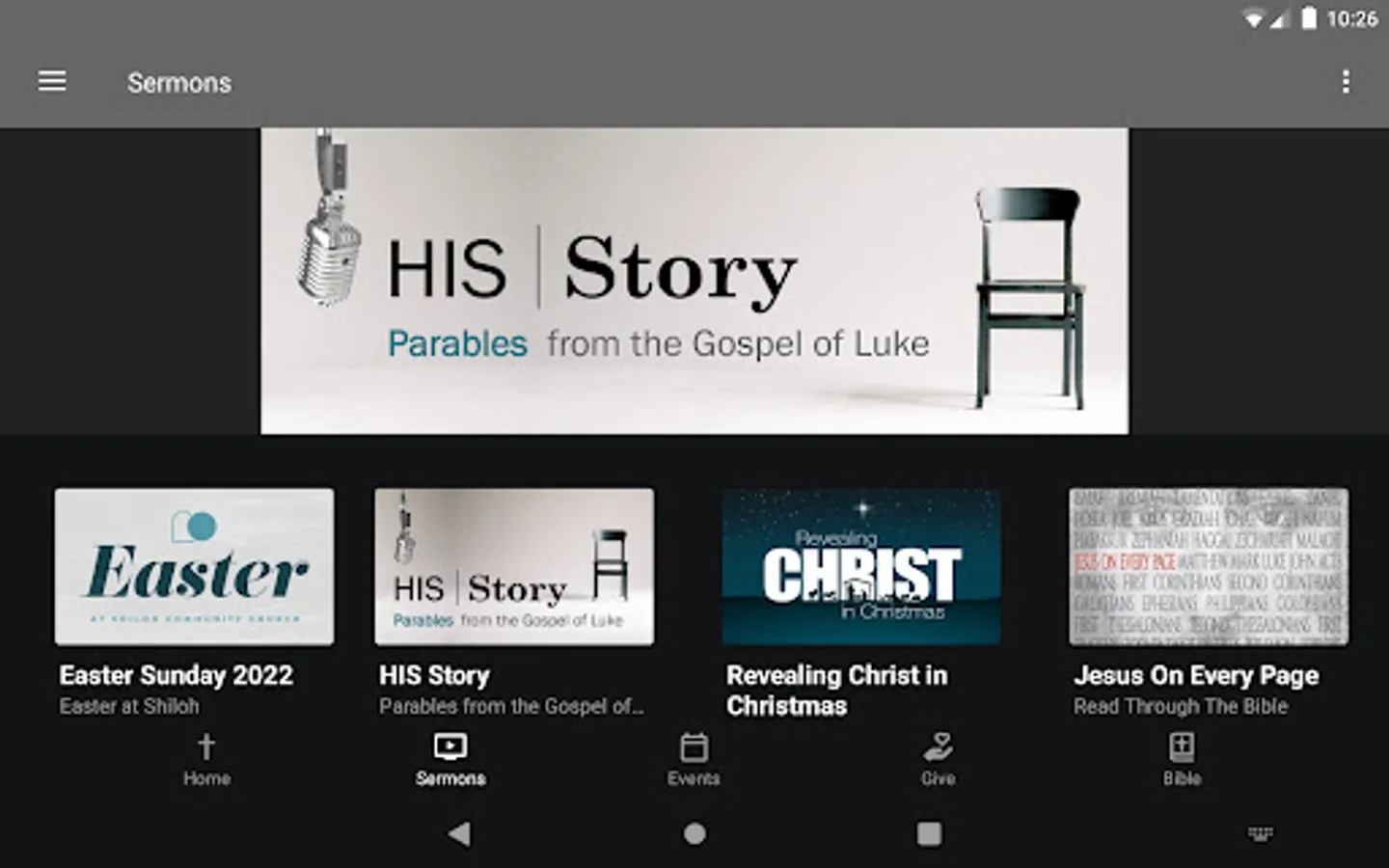Tap the Android home circle button
This screenshot has height=868, width=1389.
(694, 833)
